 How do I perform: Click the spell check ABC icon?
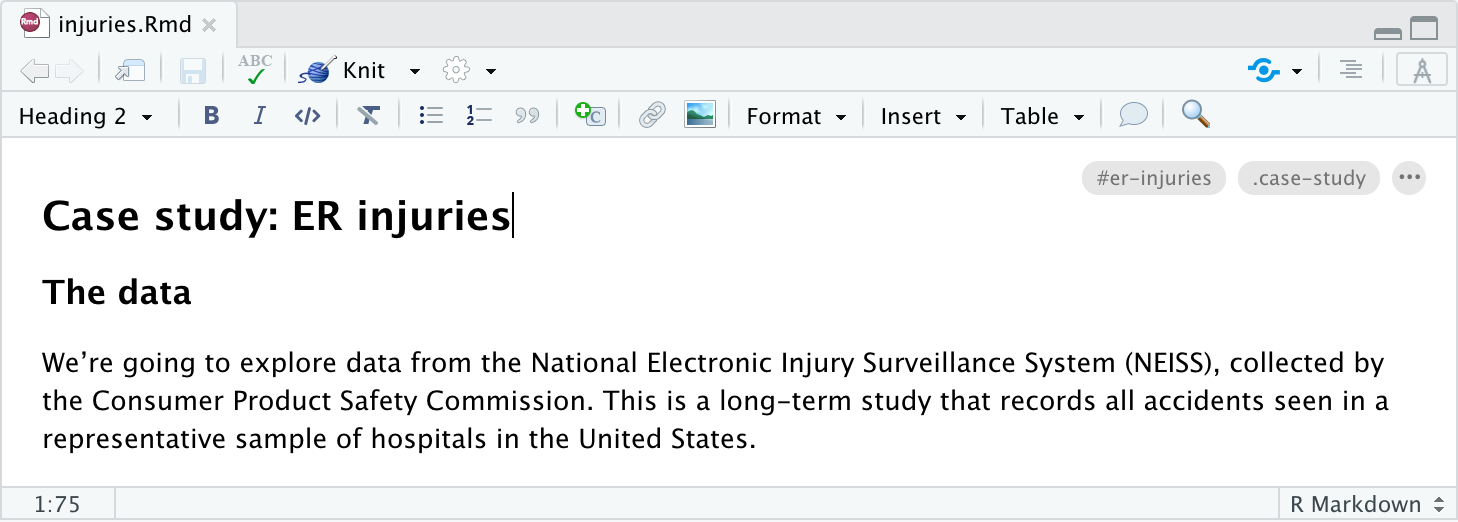click(x=255, y=70)
